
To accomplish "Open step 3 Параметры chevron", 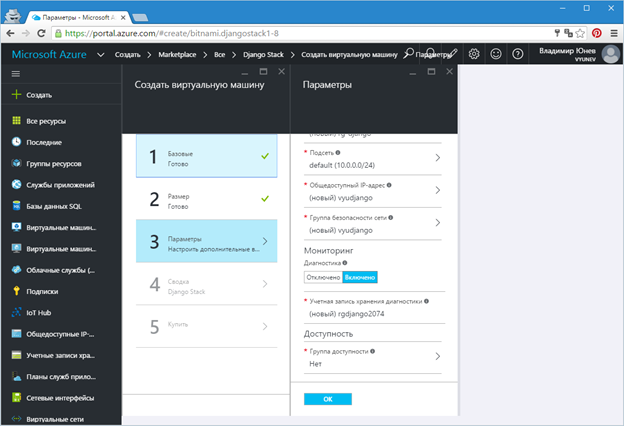I will pos(265,241).
